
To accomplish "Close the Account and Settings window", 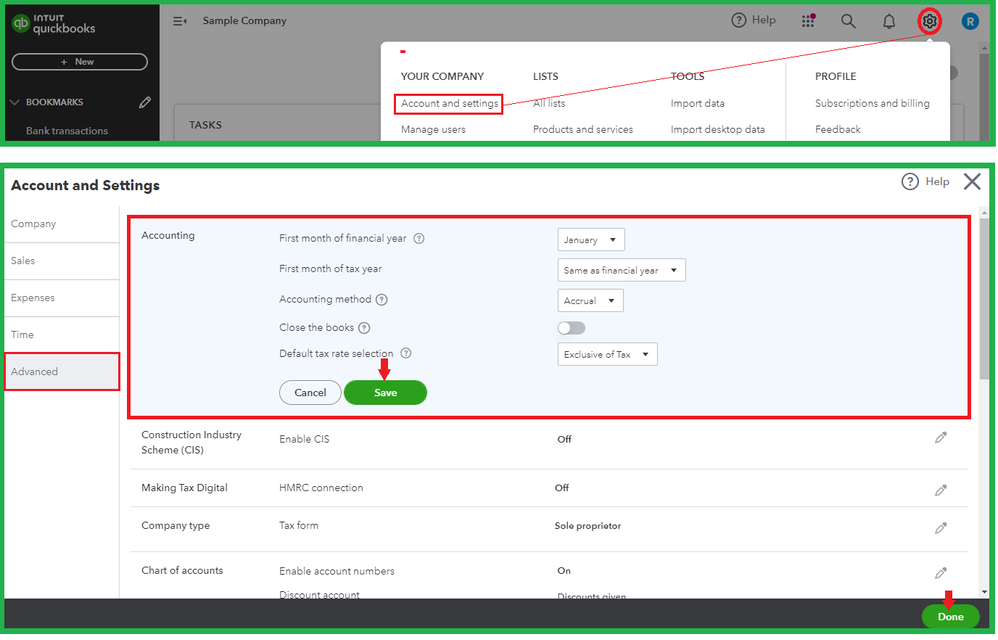I will [972, 181].
